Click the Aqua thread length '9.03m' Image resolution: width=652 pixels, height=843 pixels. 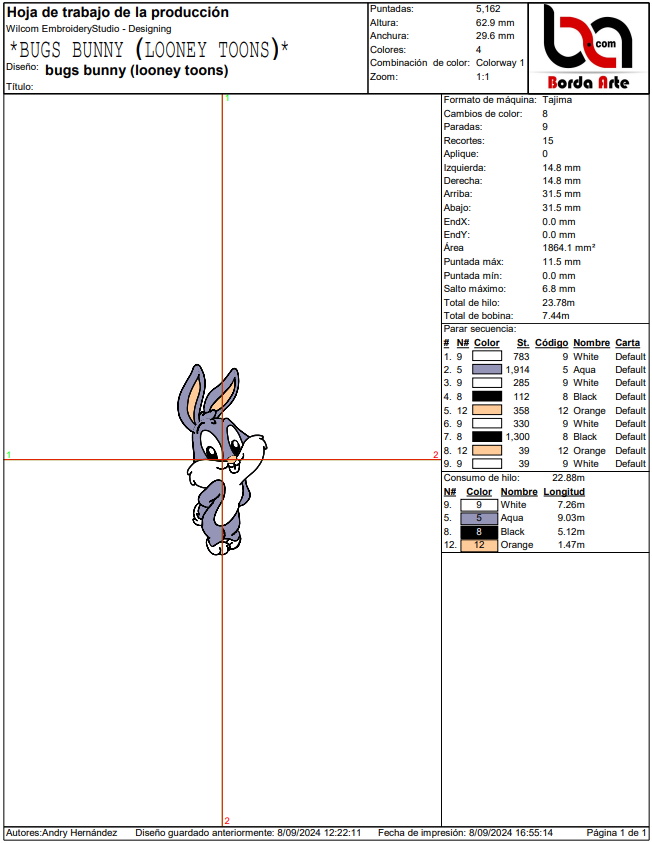571,518
